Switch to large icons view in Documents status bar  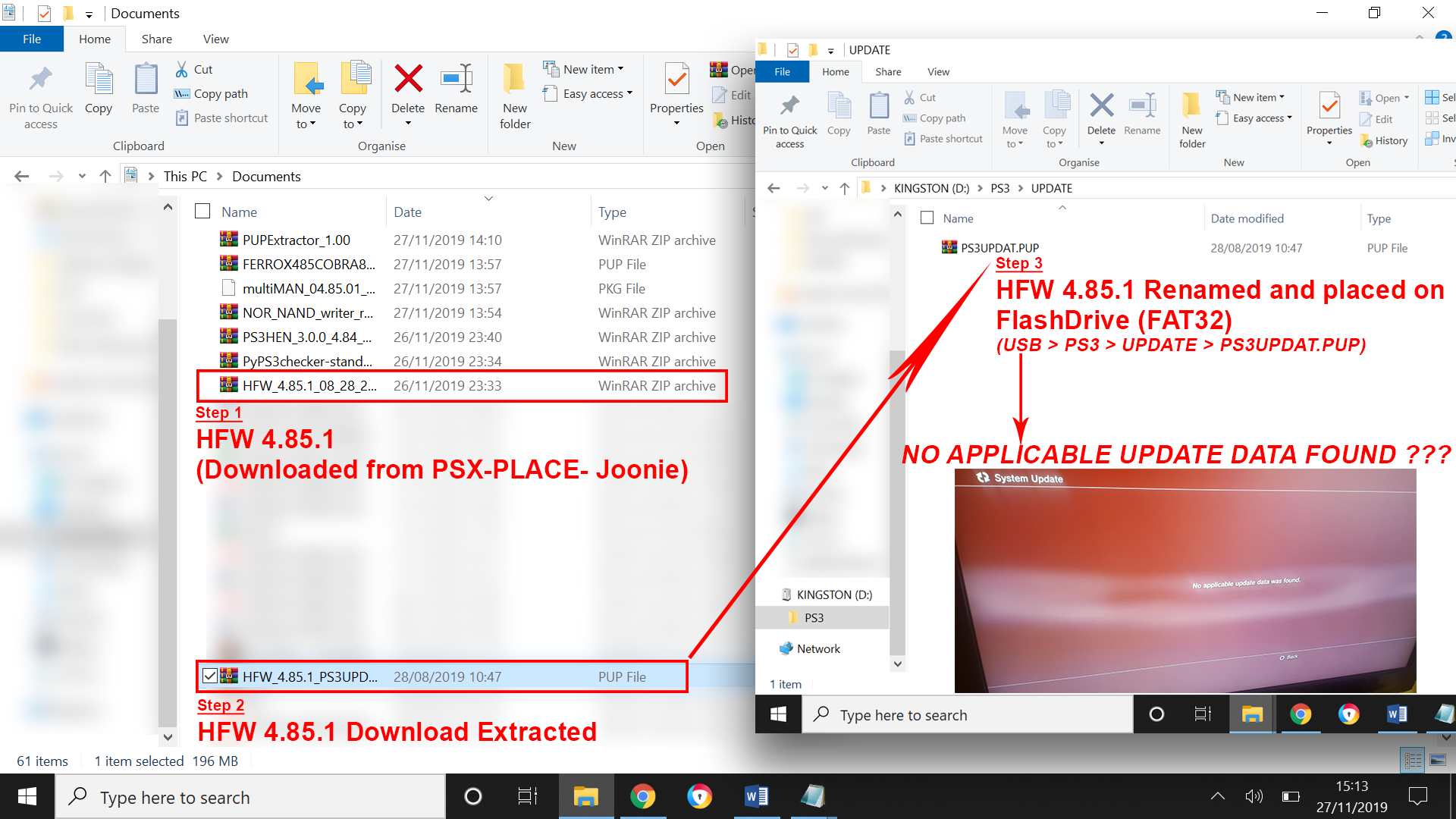pyautogui.click(x=1438, y=760)
